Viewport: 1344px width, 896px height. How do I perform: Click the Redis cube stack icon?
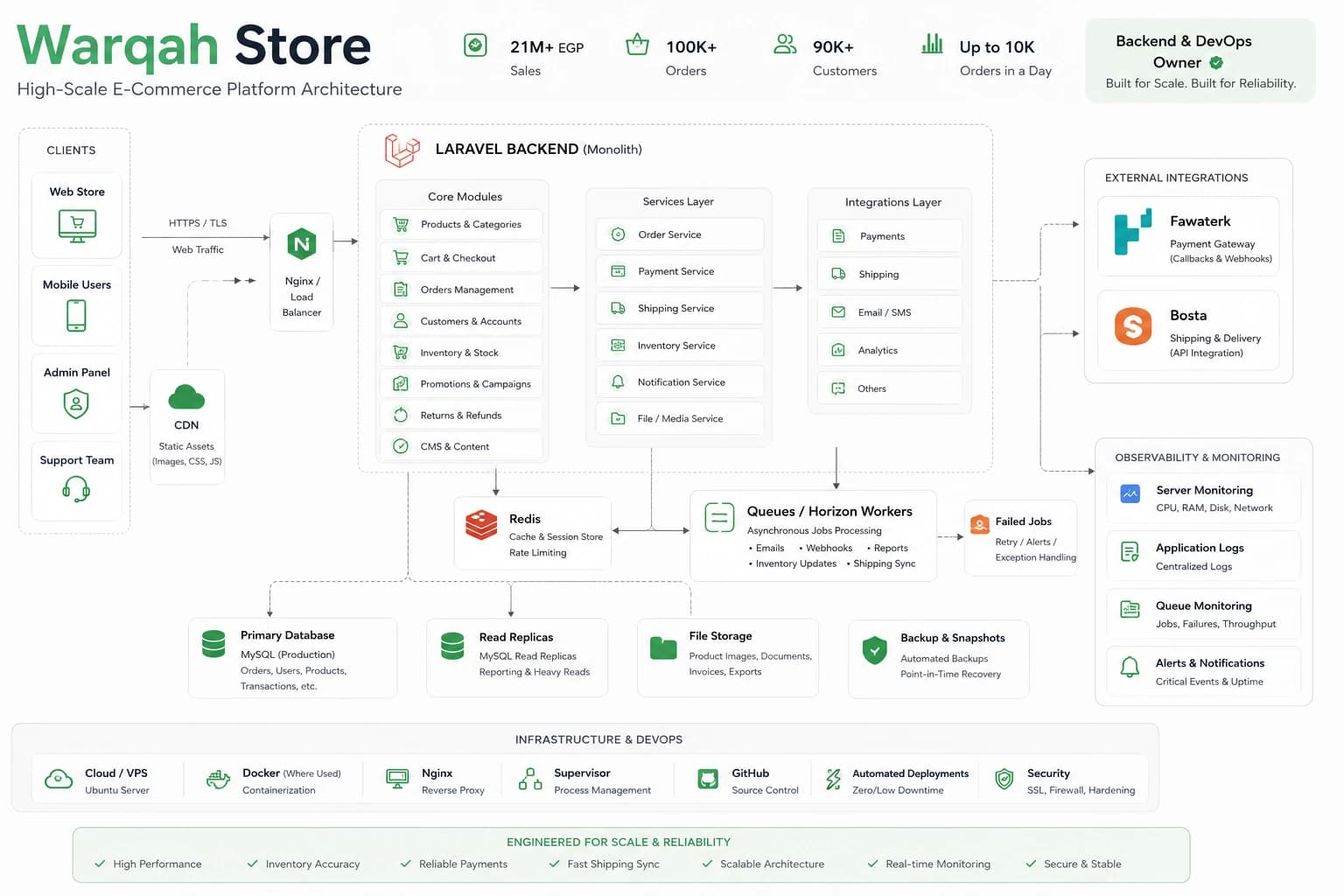pos(481,525)
